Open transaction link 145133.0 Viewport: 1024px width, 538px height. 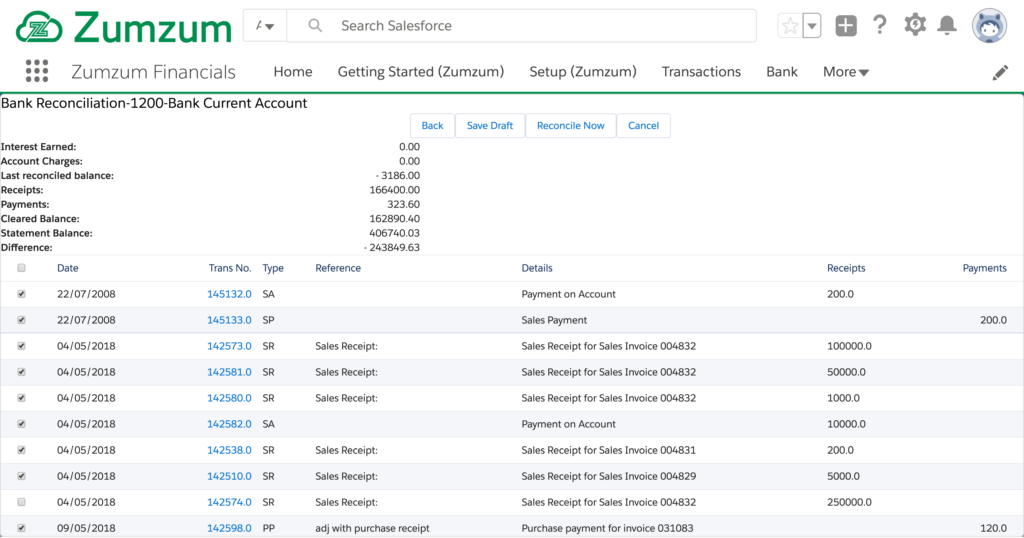point(229,320)
